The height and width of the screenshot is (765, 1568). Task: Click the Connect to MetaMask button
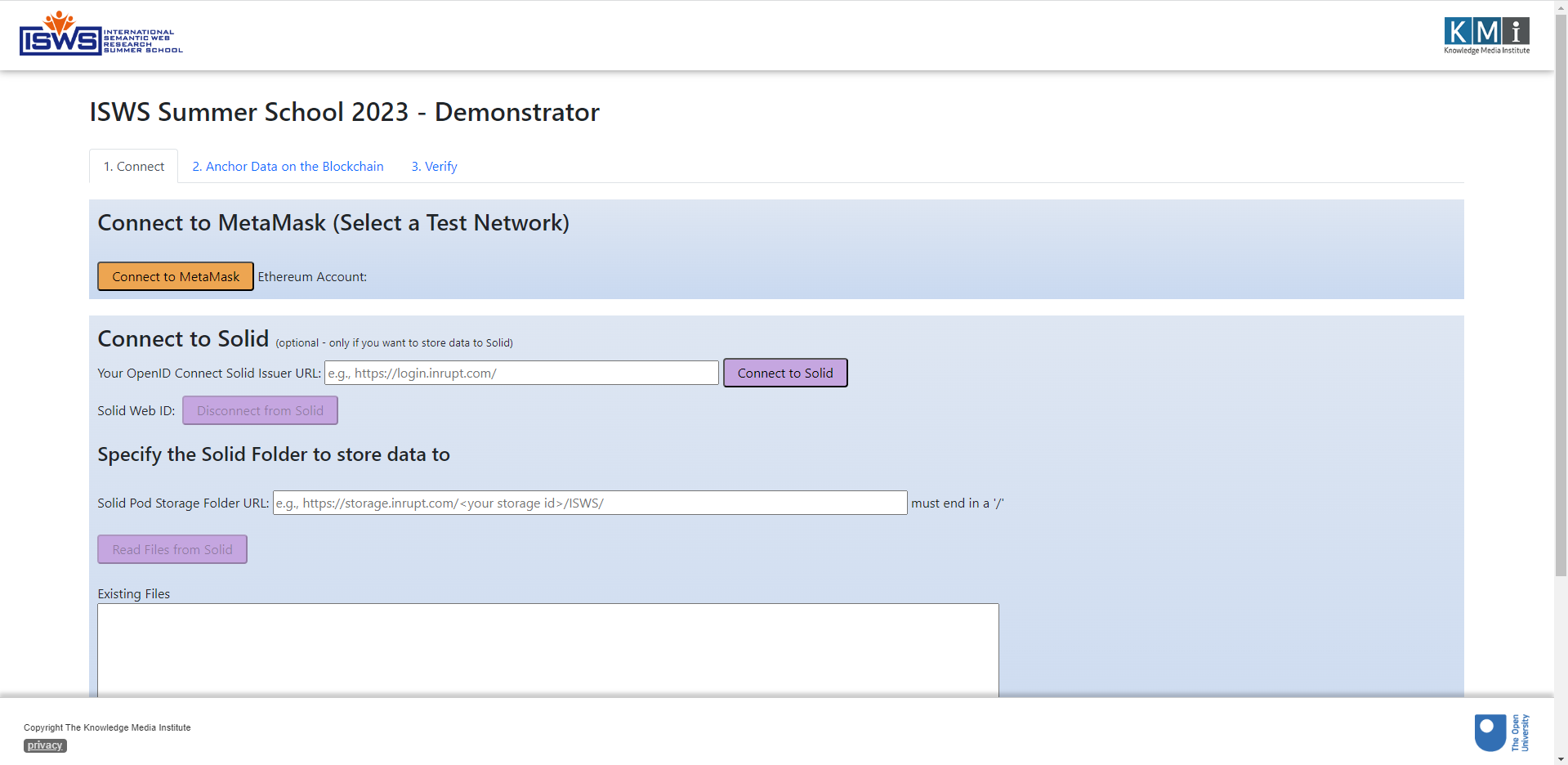pos(176,276)
